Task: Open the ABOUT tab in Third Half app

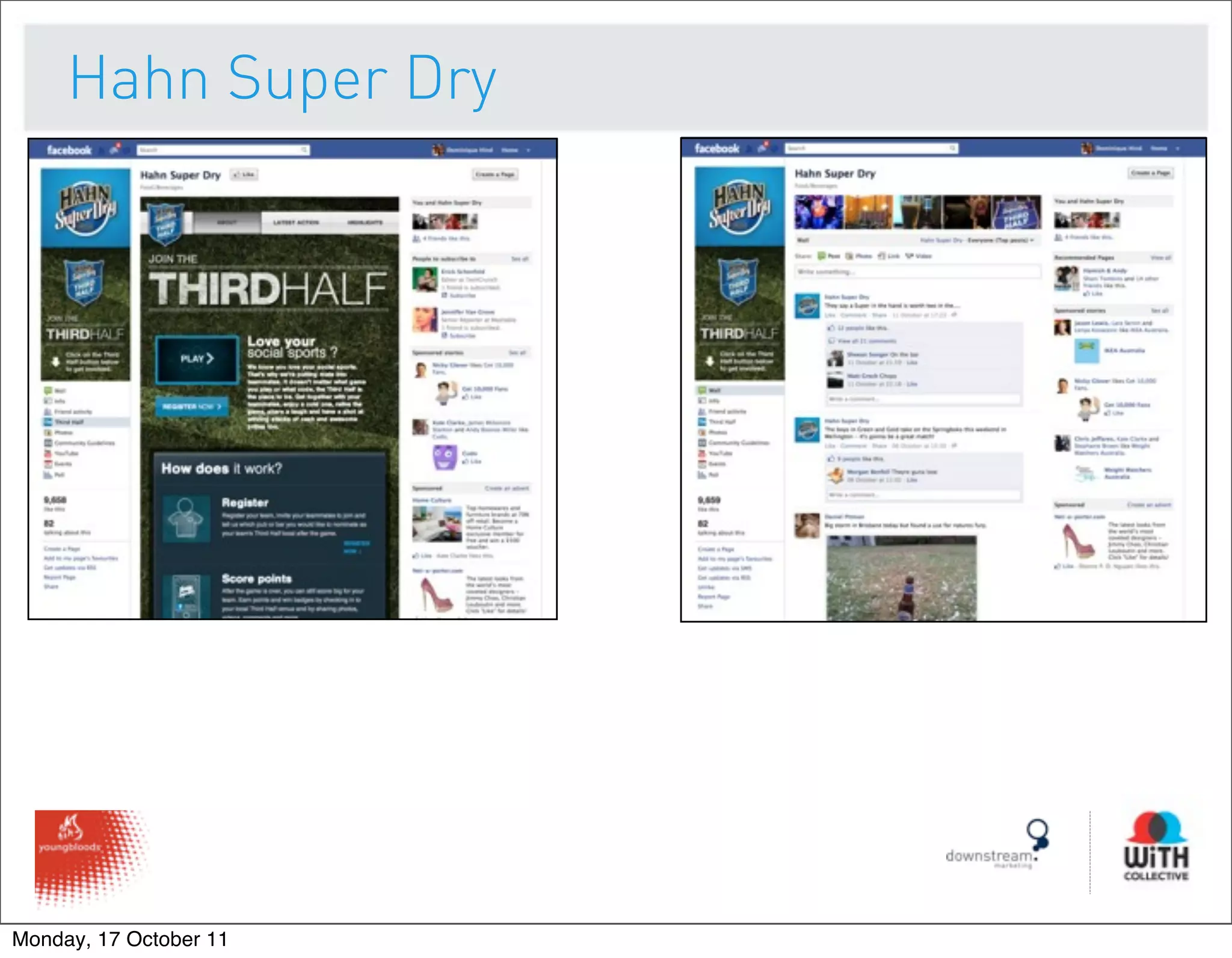Action: coord(227,223)
